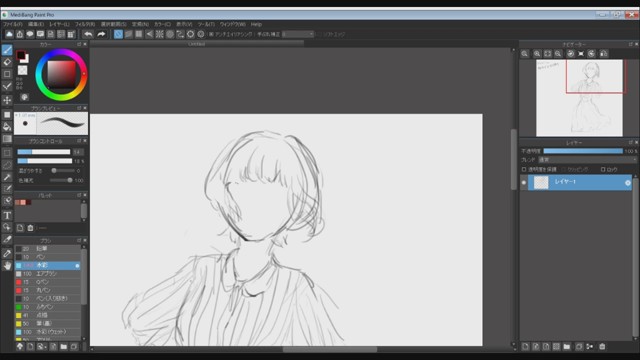Select the Gradient tool
The image size is (640, 360).
(7, 139)
